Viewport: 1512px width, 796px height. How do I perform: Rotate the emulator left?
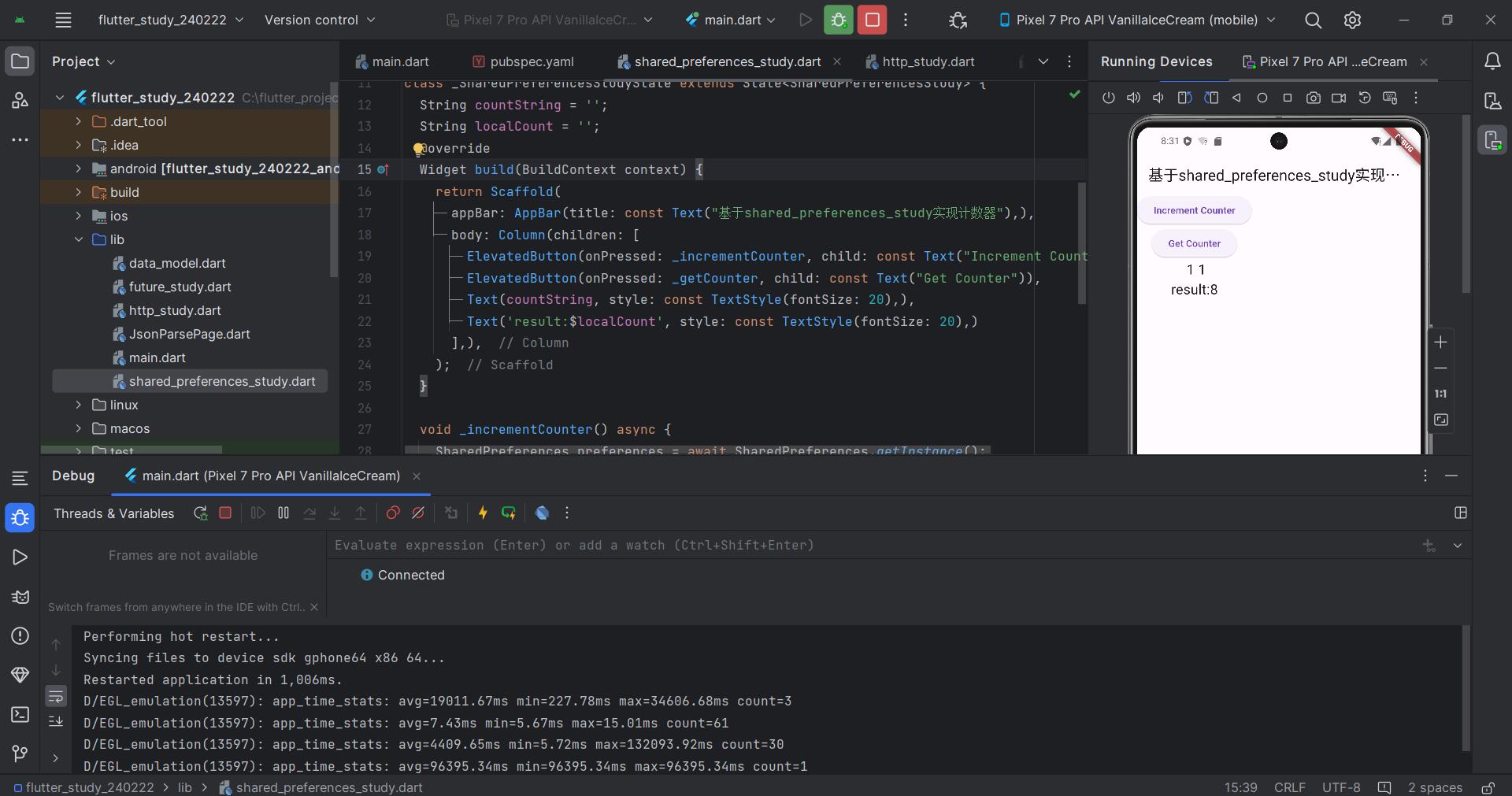pos(1184,98)
